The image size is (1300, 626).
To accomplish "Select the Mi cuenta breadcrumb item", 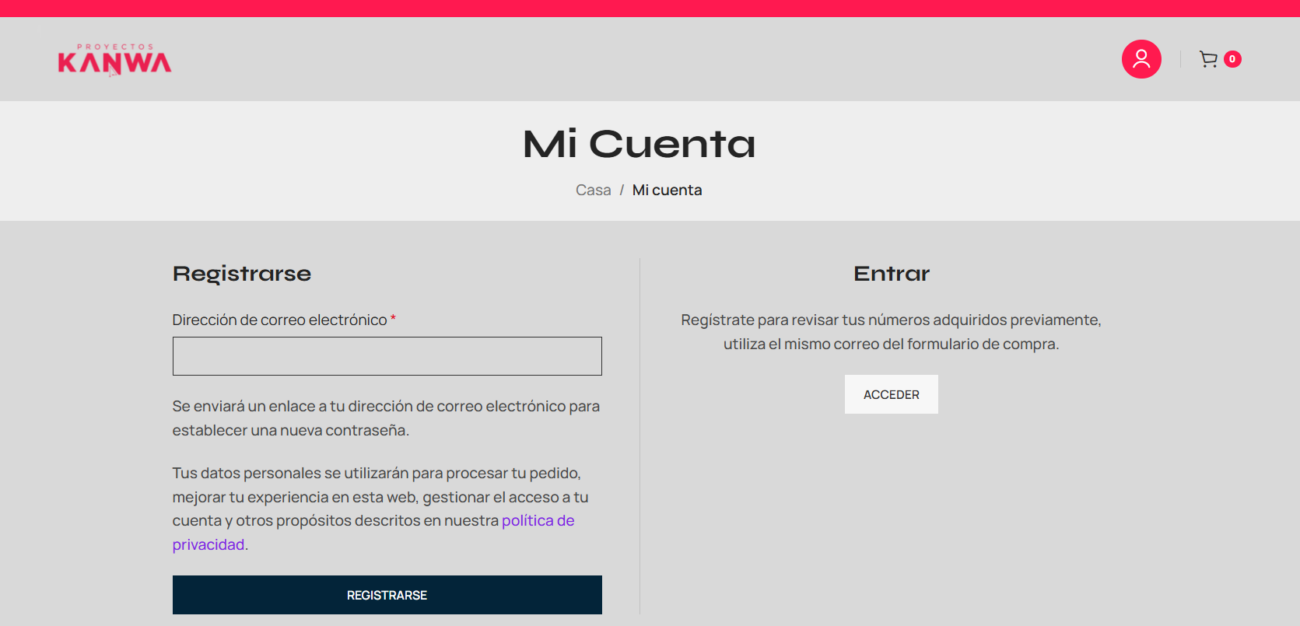I will point(667,190).
